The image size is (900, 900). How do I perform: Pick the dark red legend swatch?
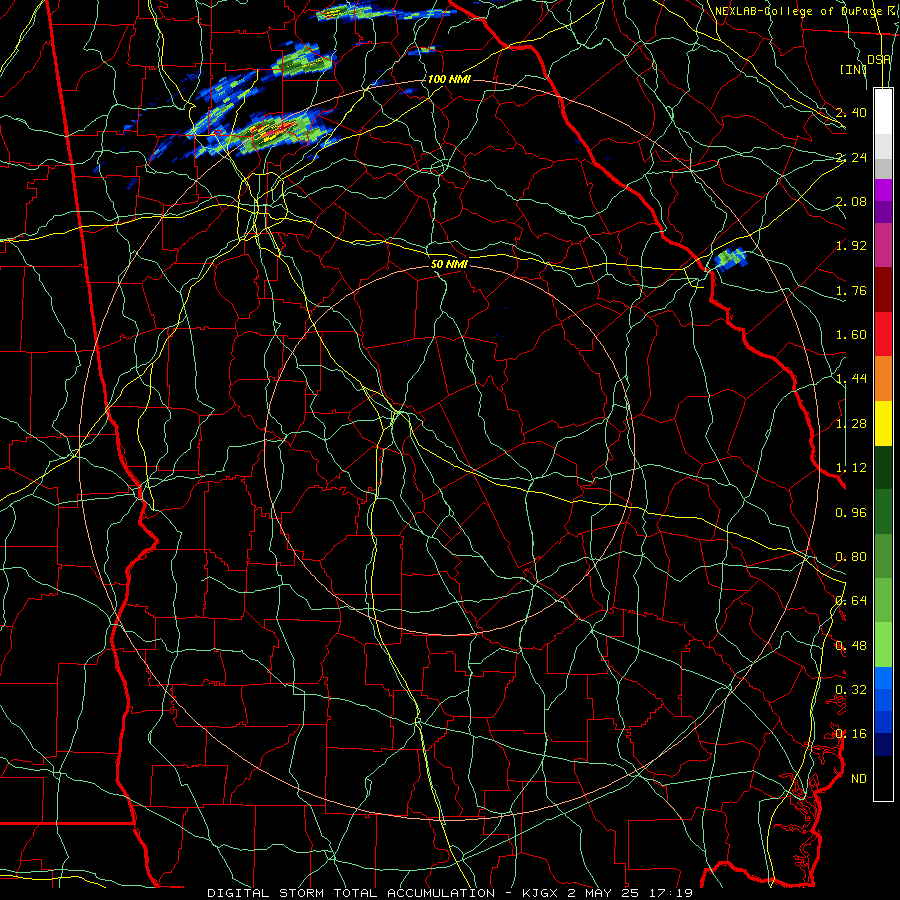click(883, 290)
